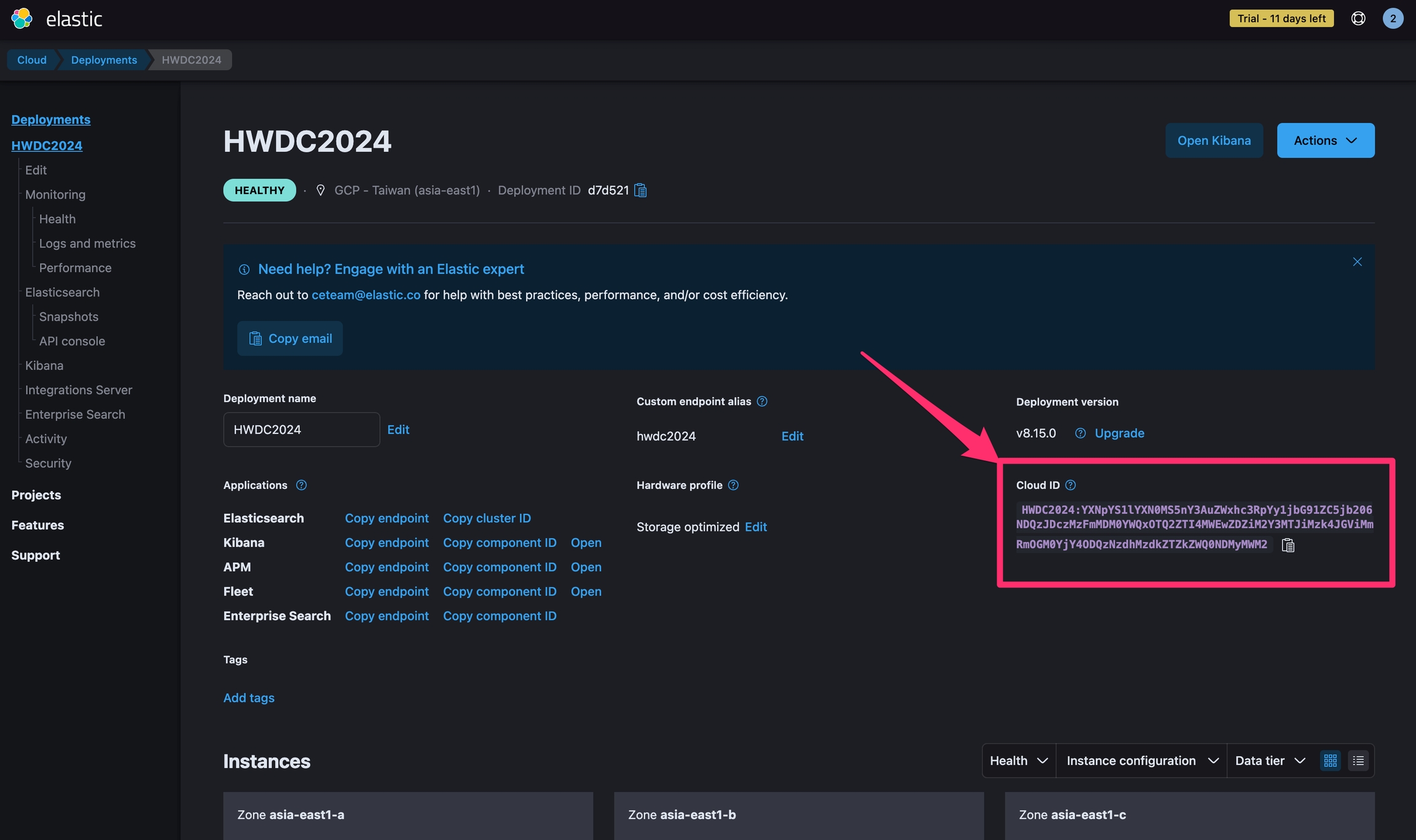Copy Kibana component ID
The height and width of the screenshot is (840, 1416).
click(500, 543)
